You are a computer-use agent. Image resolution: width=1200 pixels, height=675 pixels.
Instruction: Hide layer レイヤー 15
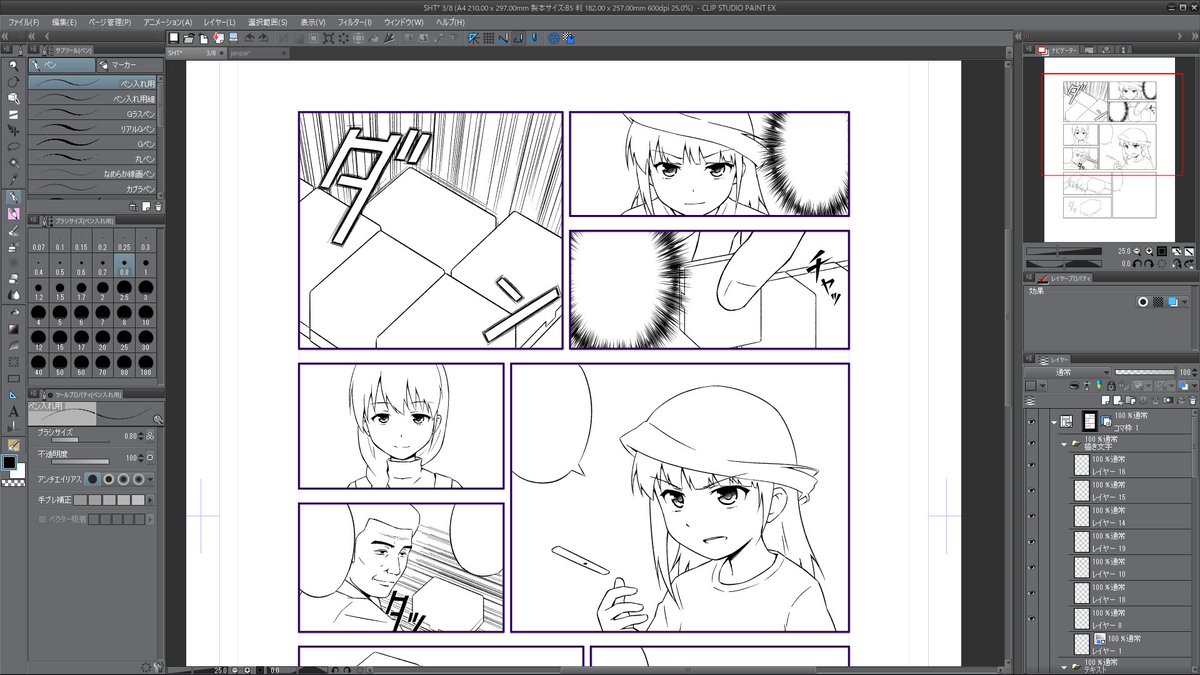(x=1031, y=490)
